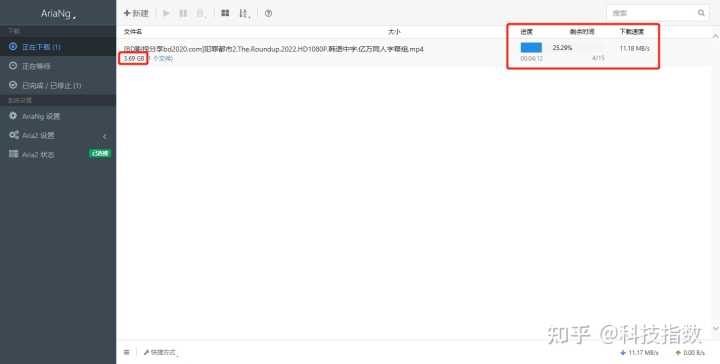Click into the search input field

point(651,13)
